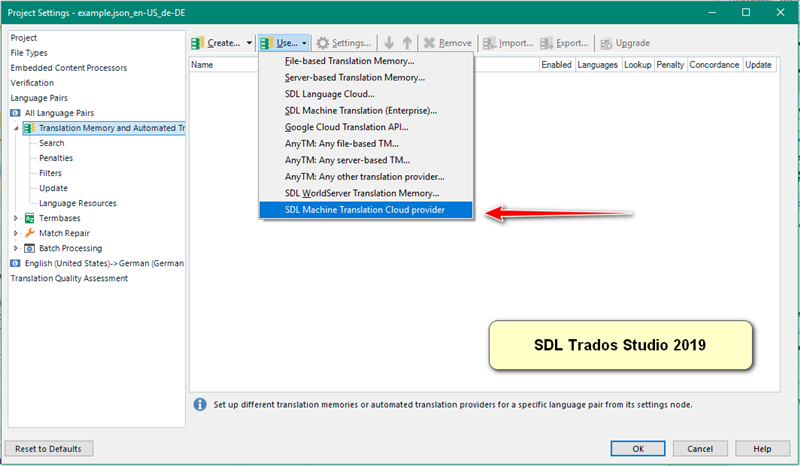800x466 pixels.
Task: Click the Enabled column header
Action: click(557, 65)
